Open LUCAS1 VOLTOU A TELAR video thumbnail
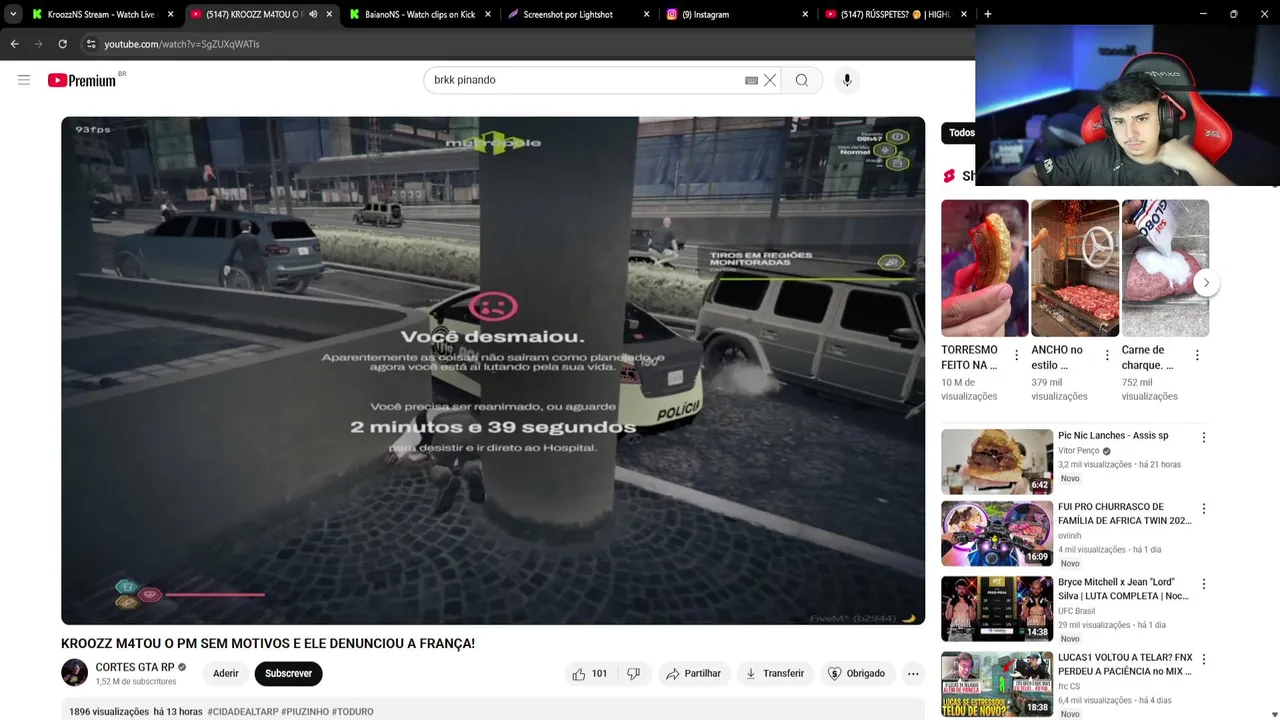Image resolution: width=1280 pixels, height=720 pixels. coord(997,684)
